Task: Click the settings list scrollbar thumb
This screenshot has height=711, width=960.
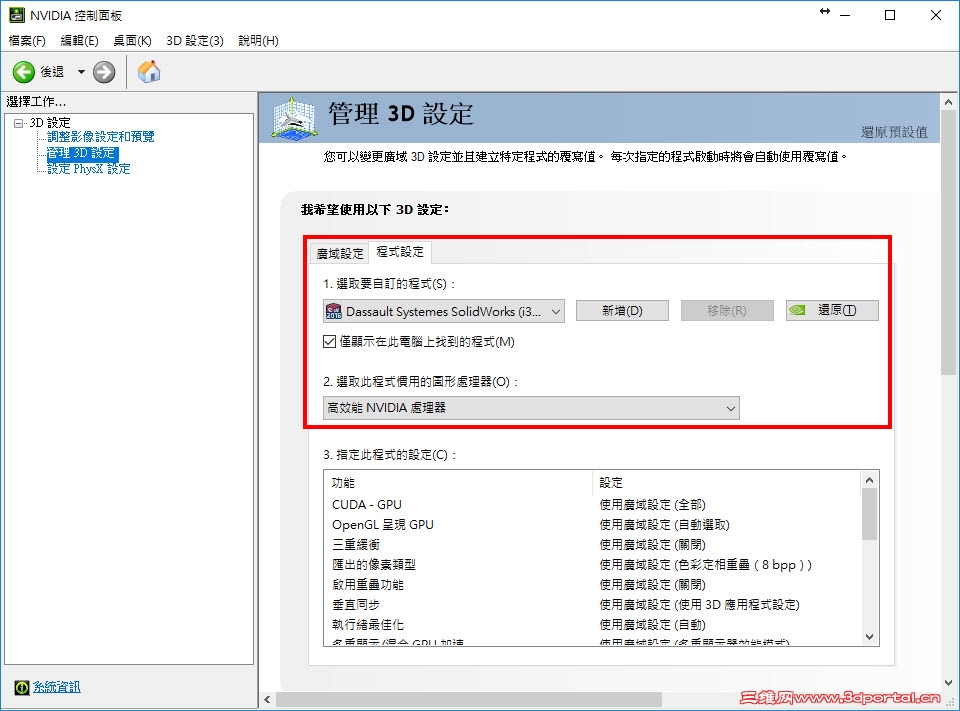Action: [869, 514]
